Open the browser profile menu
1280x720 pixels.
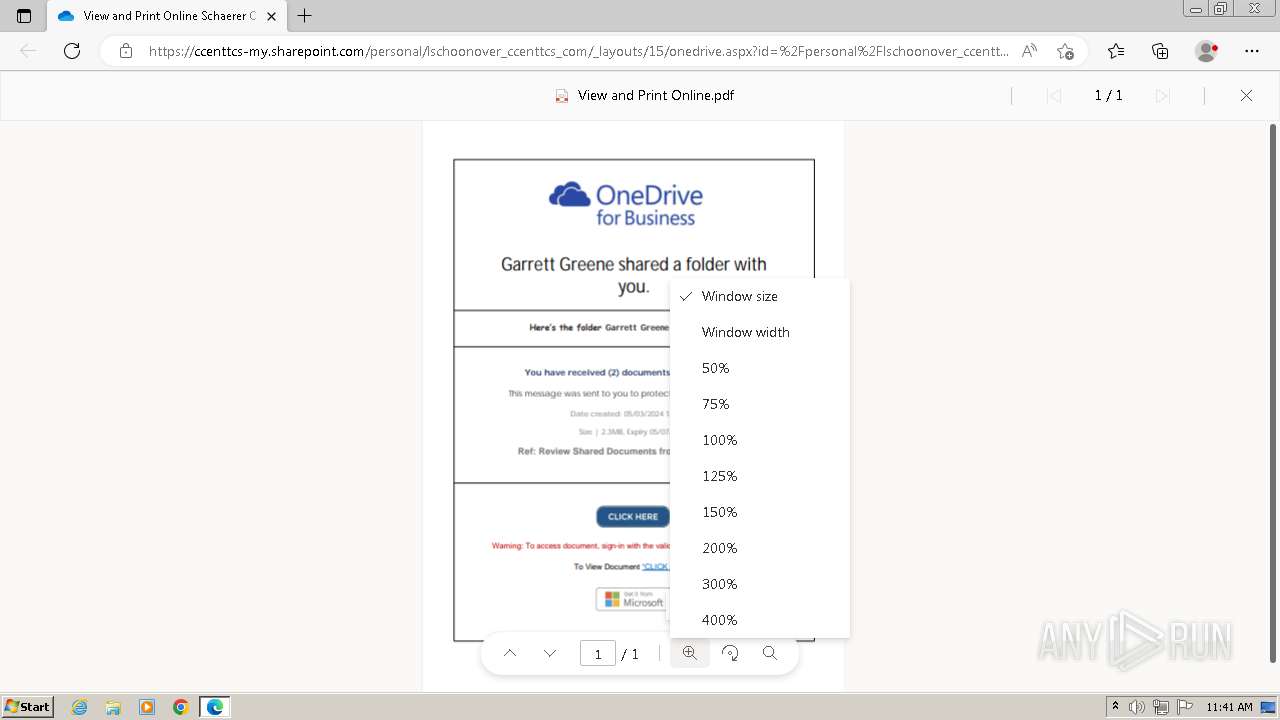pos(1207,51)
